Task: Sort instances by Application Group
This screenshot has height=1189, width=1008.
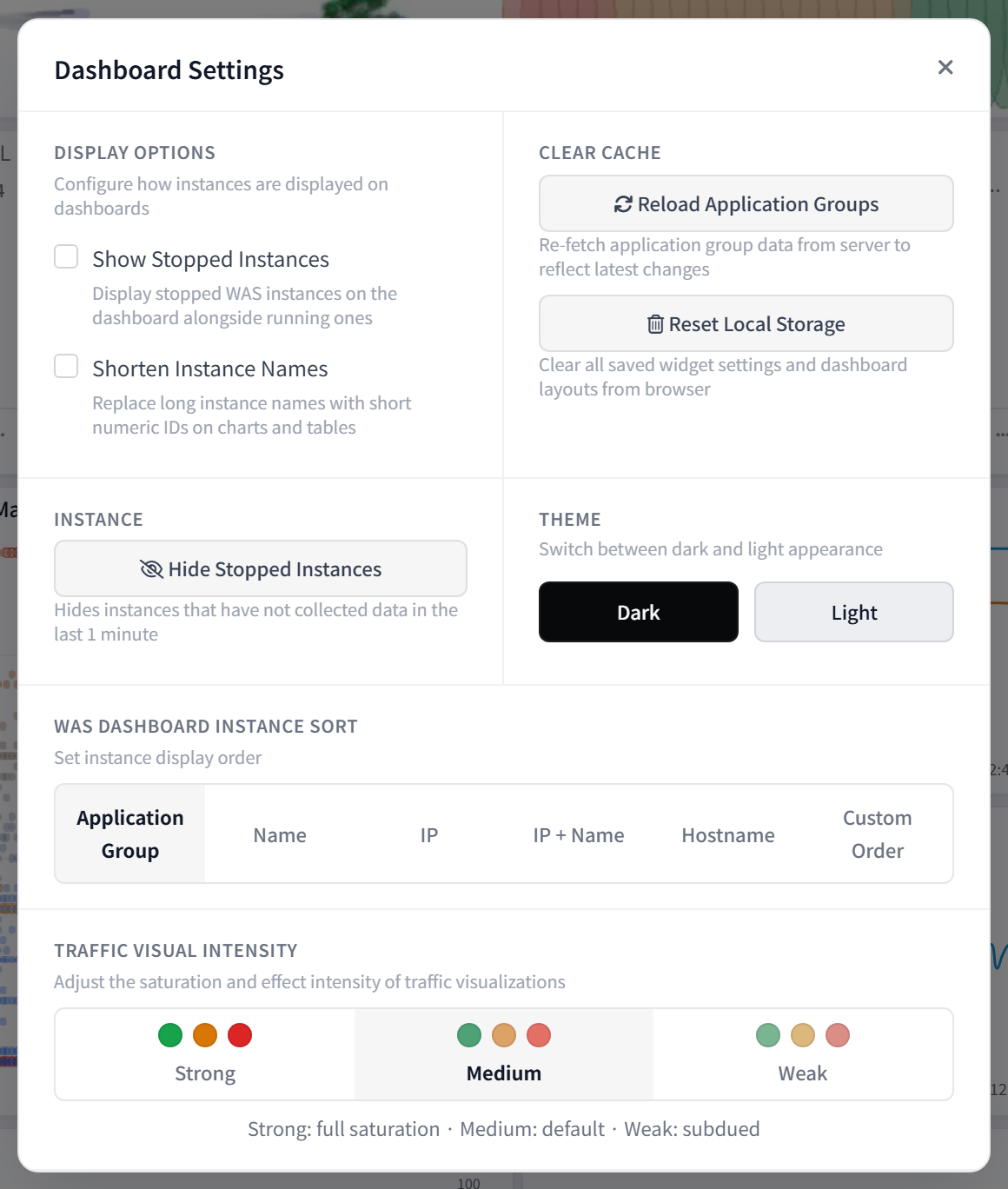Action: [x=130, y=834]
